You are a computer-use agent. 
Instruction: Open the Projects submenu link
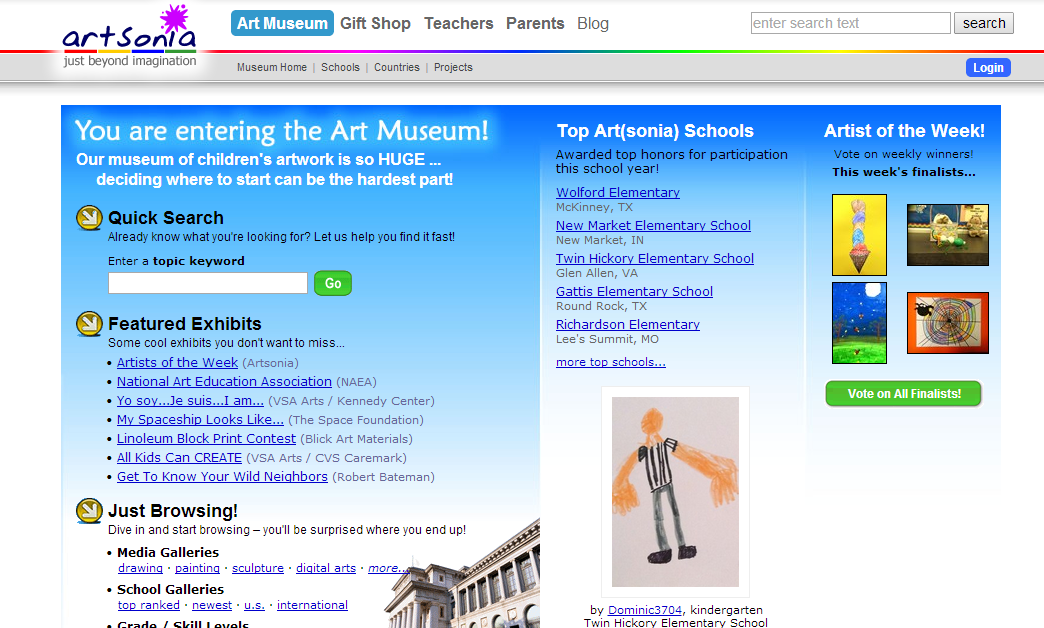tap(453, 67)
